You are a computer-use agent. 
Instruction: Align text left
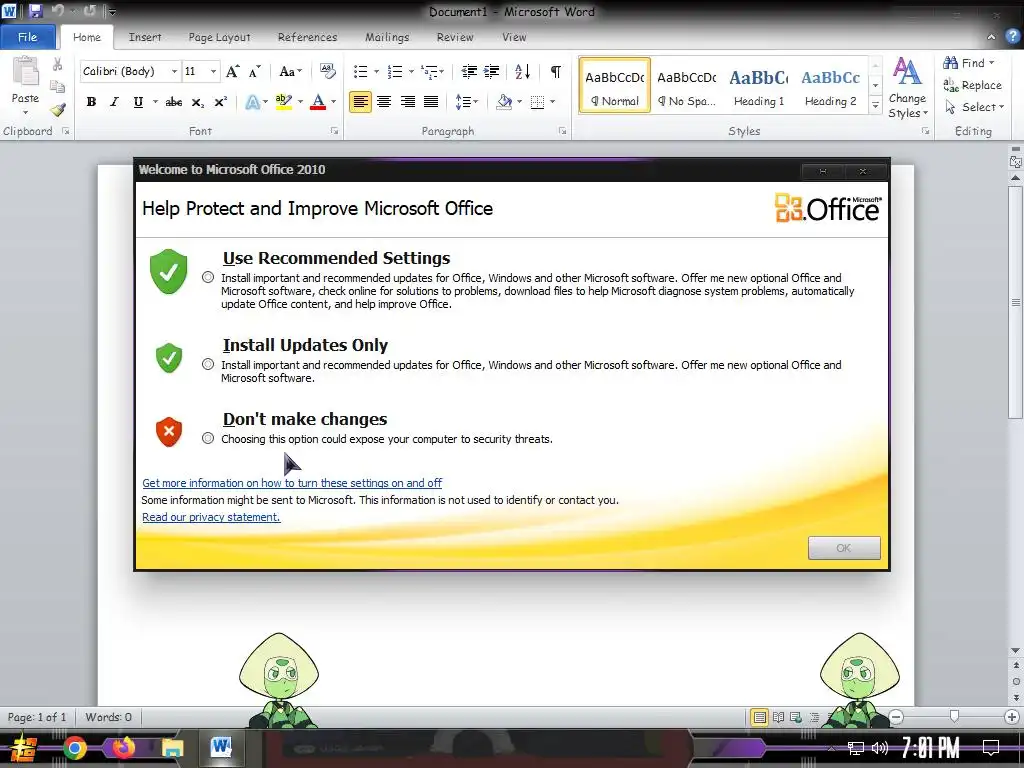tap(360, 102)
